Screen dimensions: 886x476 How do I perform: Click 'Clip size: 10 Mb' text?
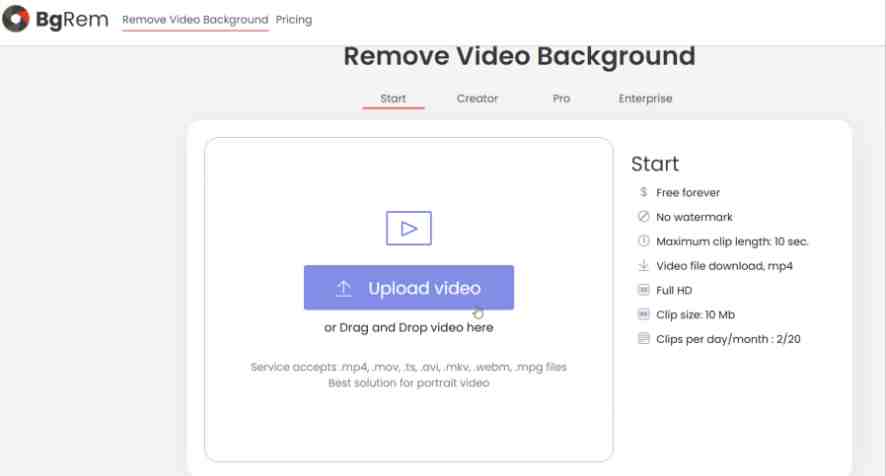tap(695, 315)
